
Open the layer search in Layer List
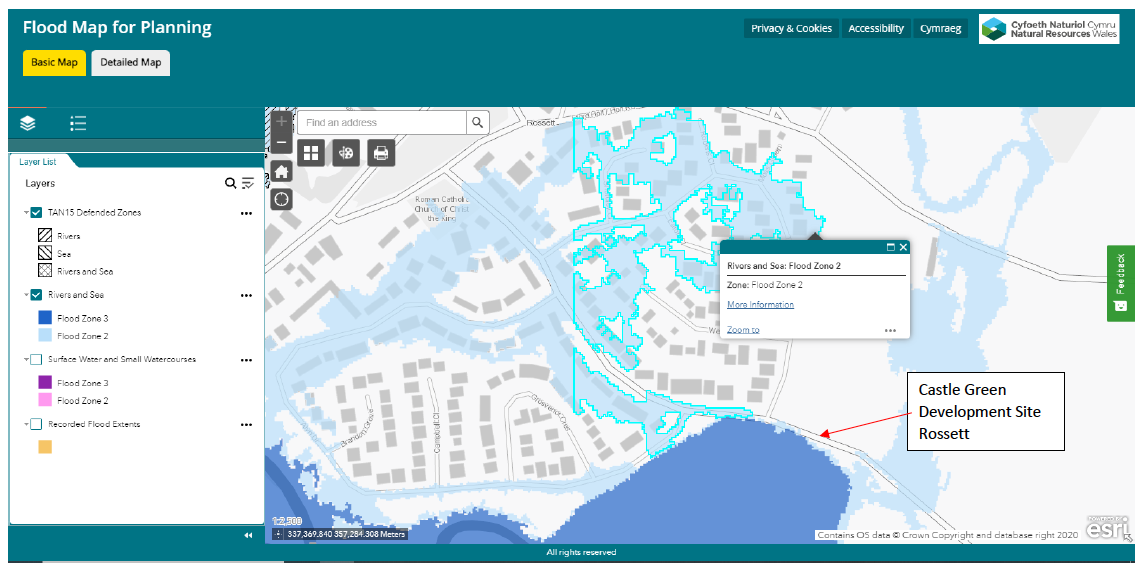click(229, 183)
